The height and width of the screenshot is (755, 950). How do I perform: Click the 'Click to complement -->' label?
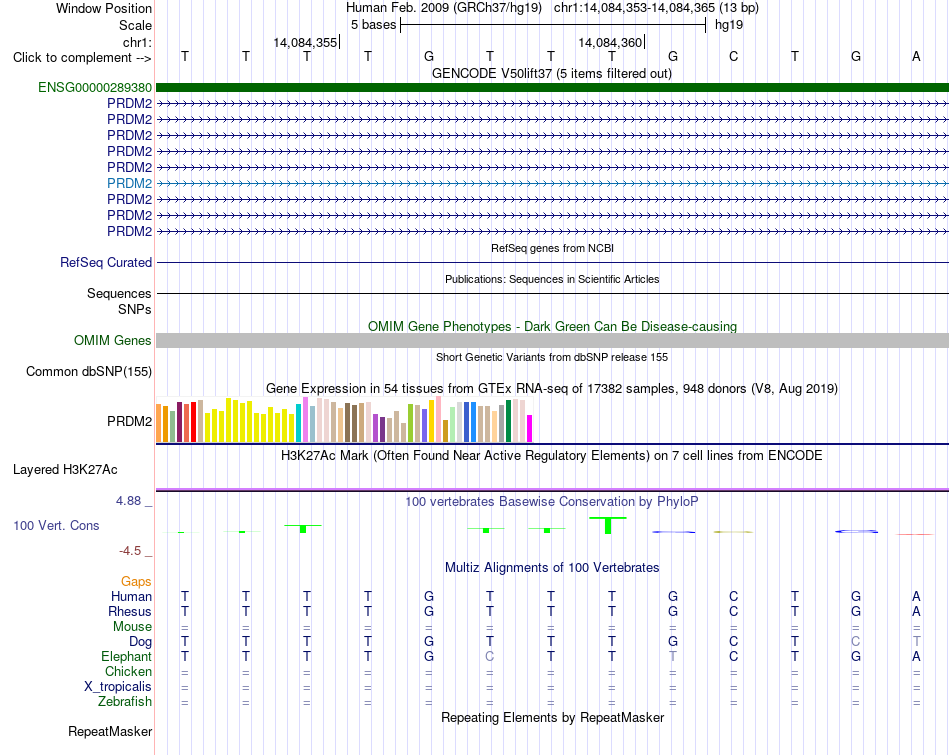pos(82,58)
